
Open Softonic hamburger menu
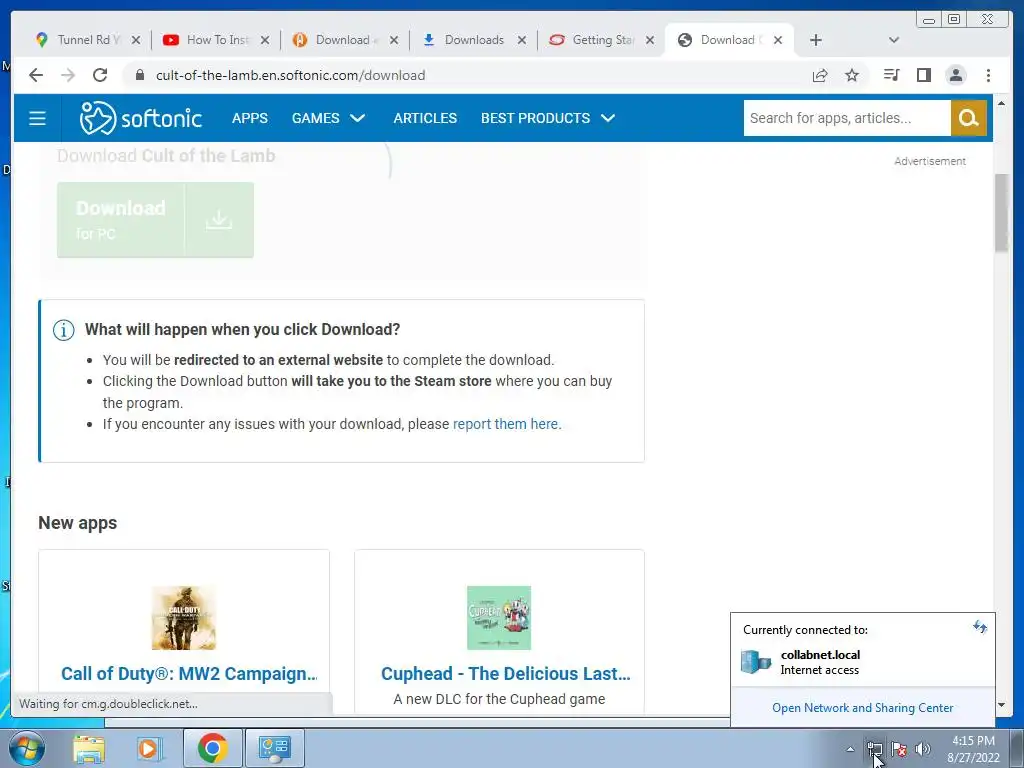click(37, 118)
